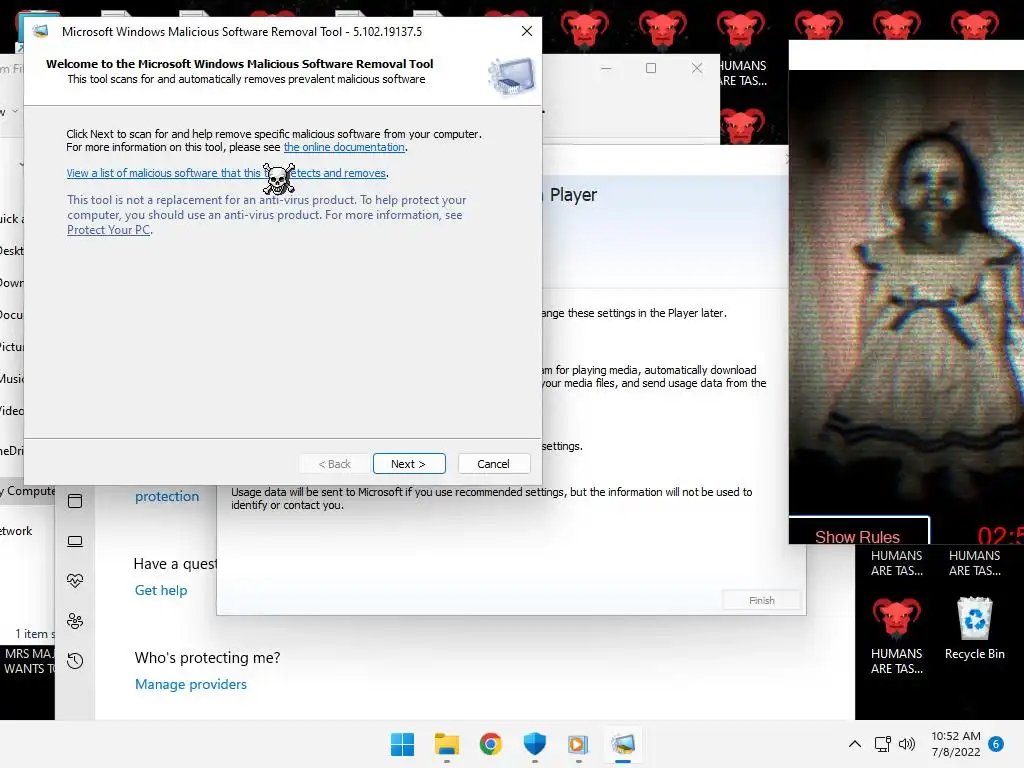Image resolution: width=1024 pixels, height=768 pixels.
Task: Open the Recycle Bin desktop icon
Action: click(x=974, y=628)
